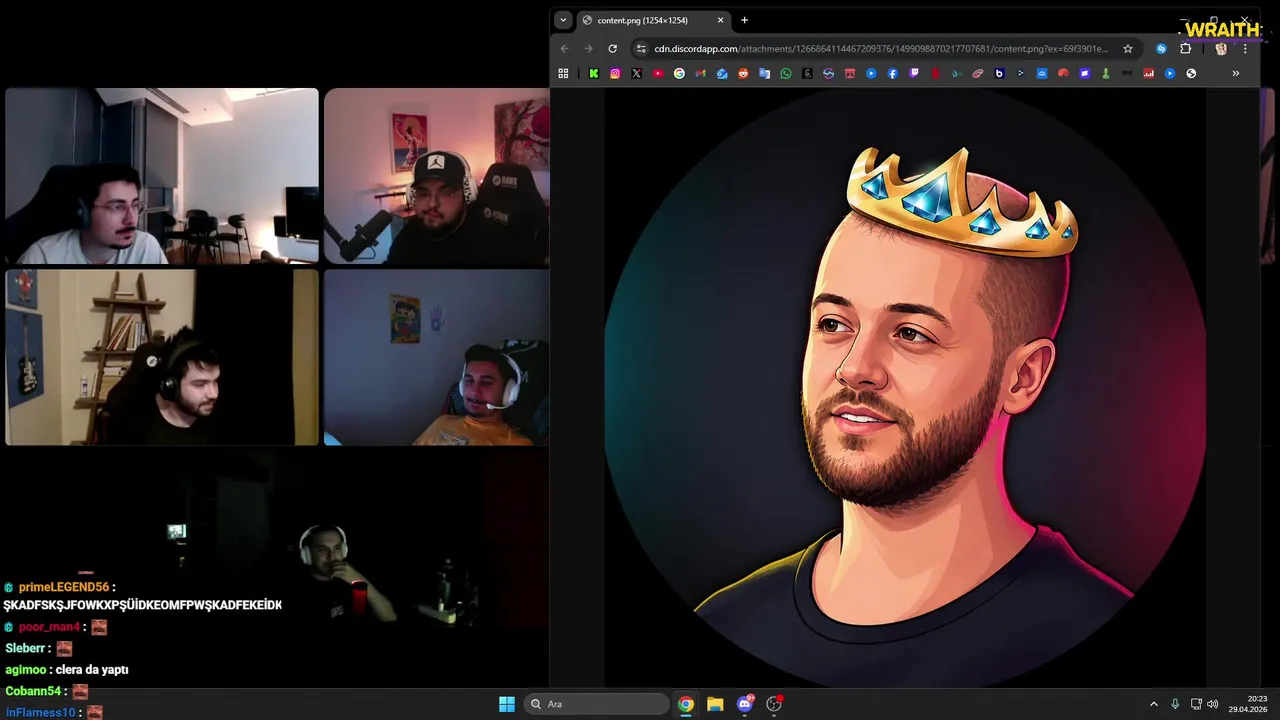This screenshot has height=720, width=1280.
Task: Click chat username inFlamess10
Action: point(40,712)
